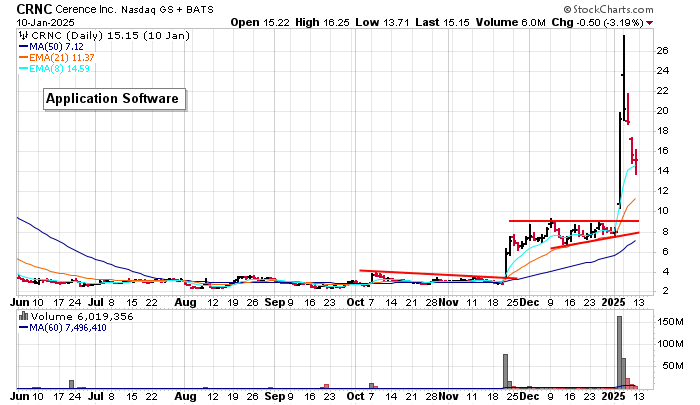Click the 26 price axis label
The image size is (700, 405).
(663, 50)
